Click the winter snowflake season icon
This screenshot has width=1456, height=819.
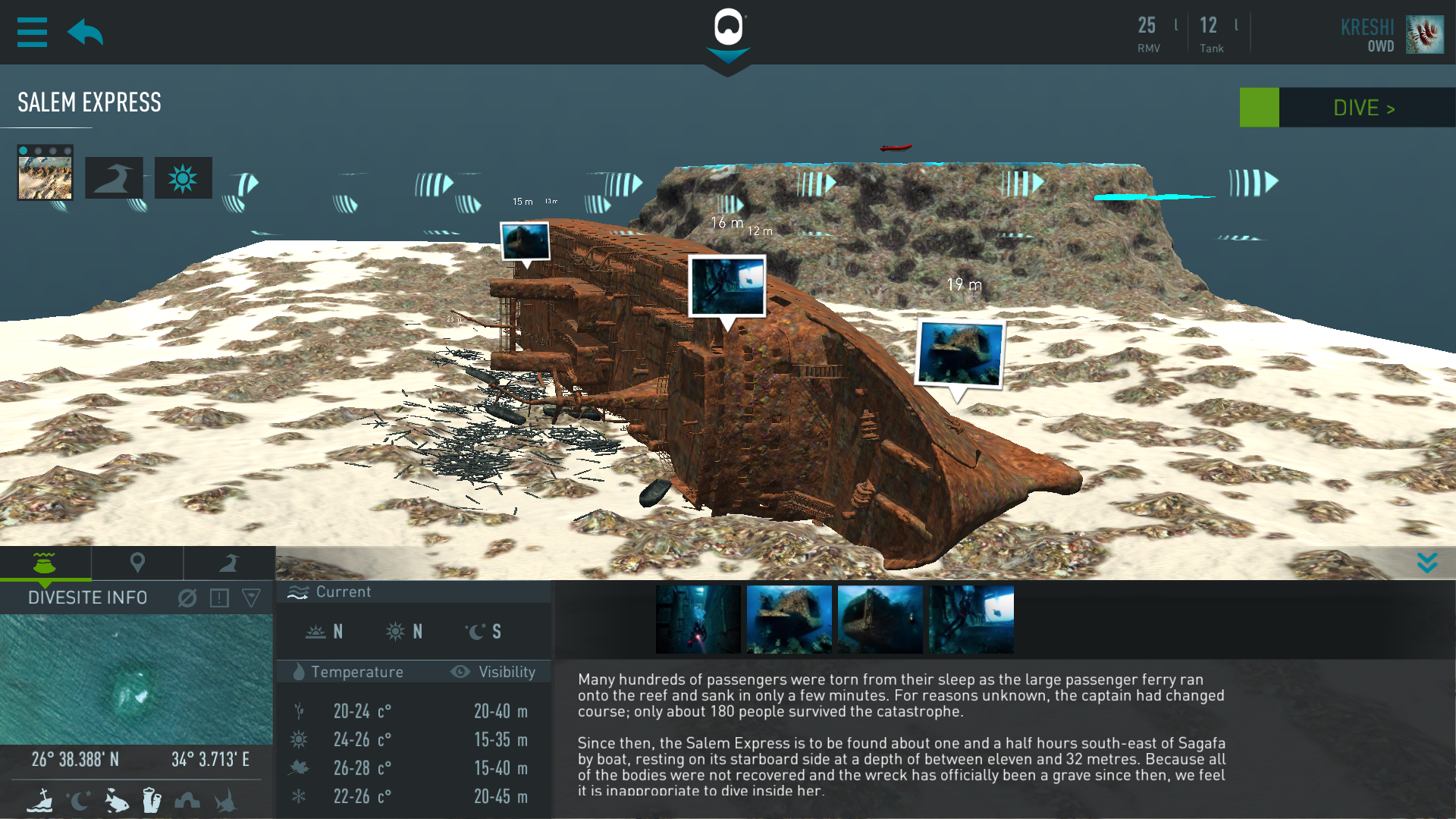click(x=299, y=796)
